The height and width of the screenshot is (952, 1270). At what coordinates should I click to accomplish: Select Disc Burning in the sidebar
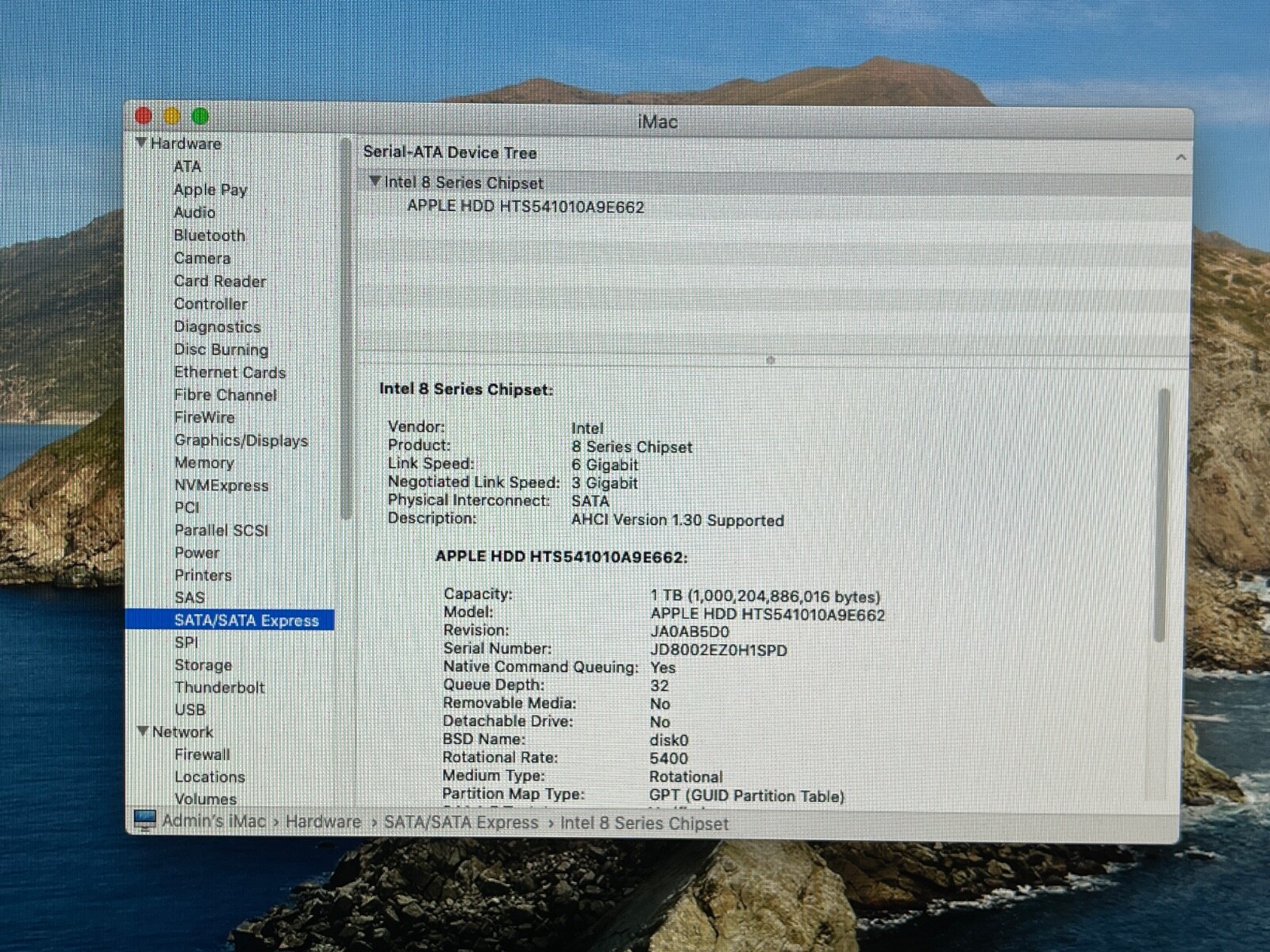click(x=221, y=349)
